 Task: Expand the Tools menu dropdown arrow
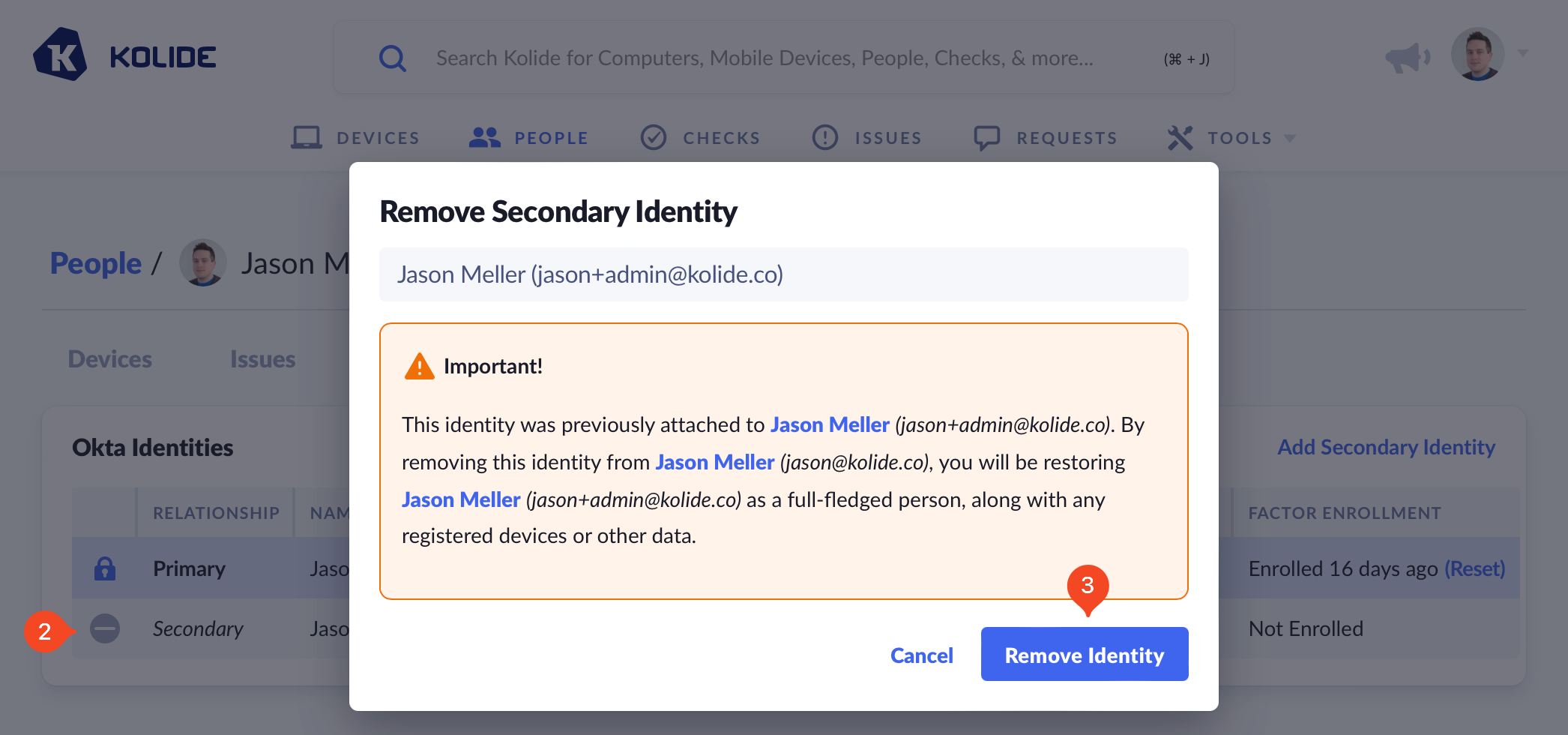pos(1290,138)
